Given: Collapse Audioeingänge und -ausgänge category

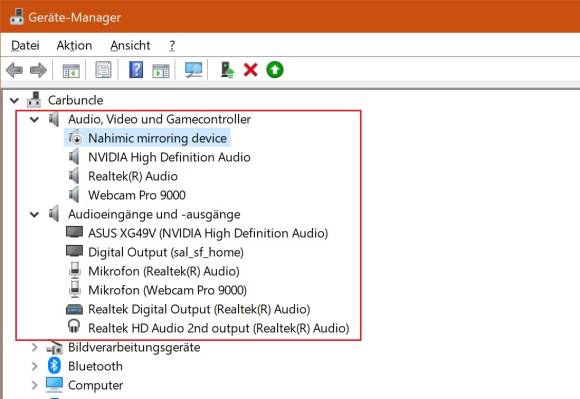Looking at the screenshot, I should point(34,214).
